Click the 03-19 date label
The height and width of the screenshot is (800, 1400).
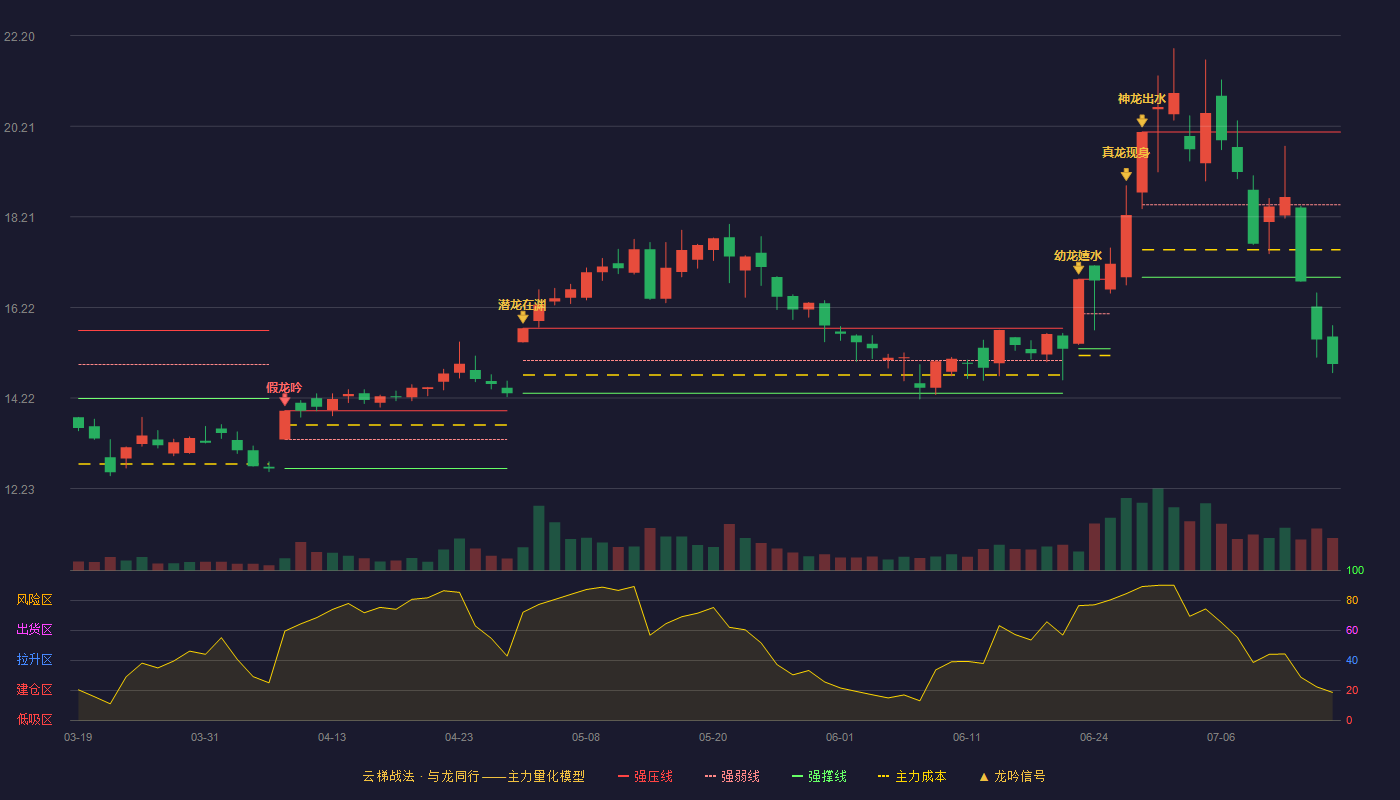click(78, 737)
